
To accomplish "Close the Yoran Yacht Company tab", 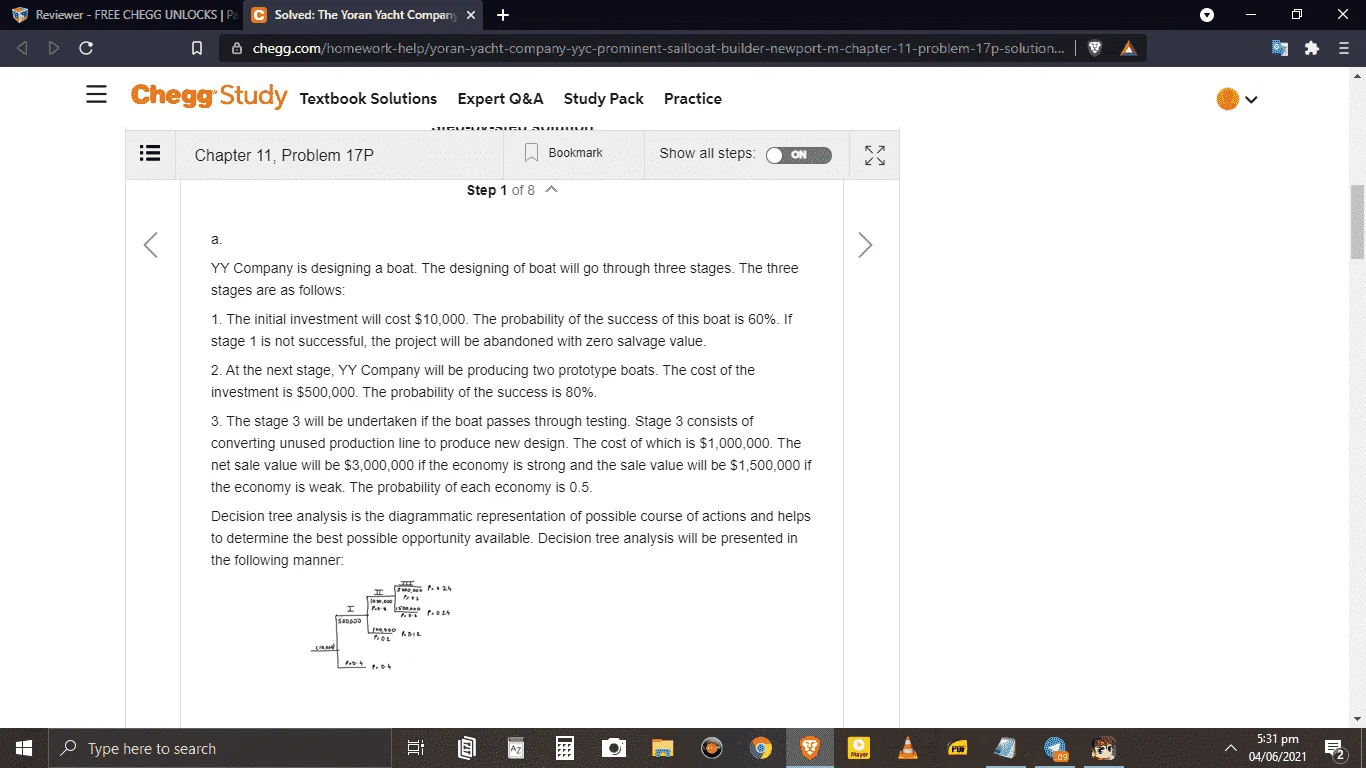I will coord(472,15).
